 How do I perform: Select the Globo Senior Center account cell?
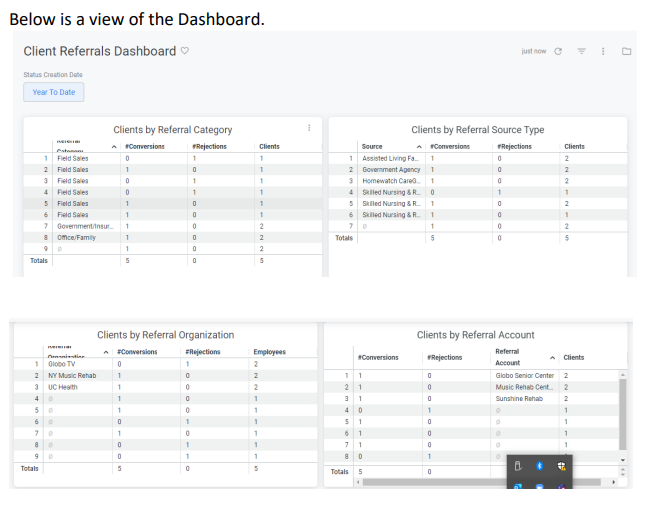[x=524, y=375]
